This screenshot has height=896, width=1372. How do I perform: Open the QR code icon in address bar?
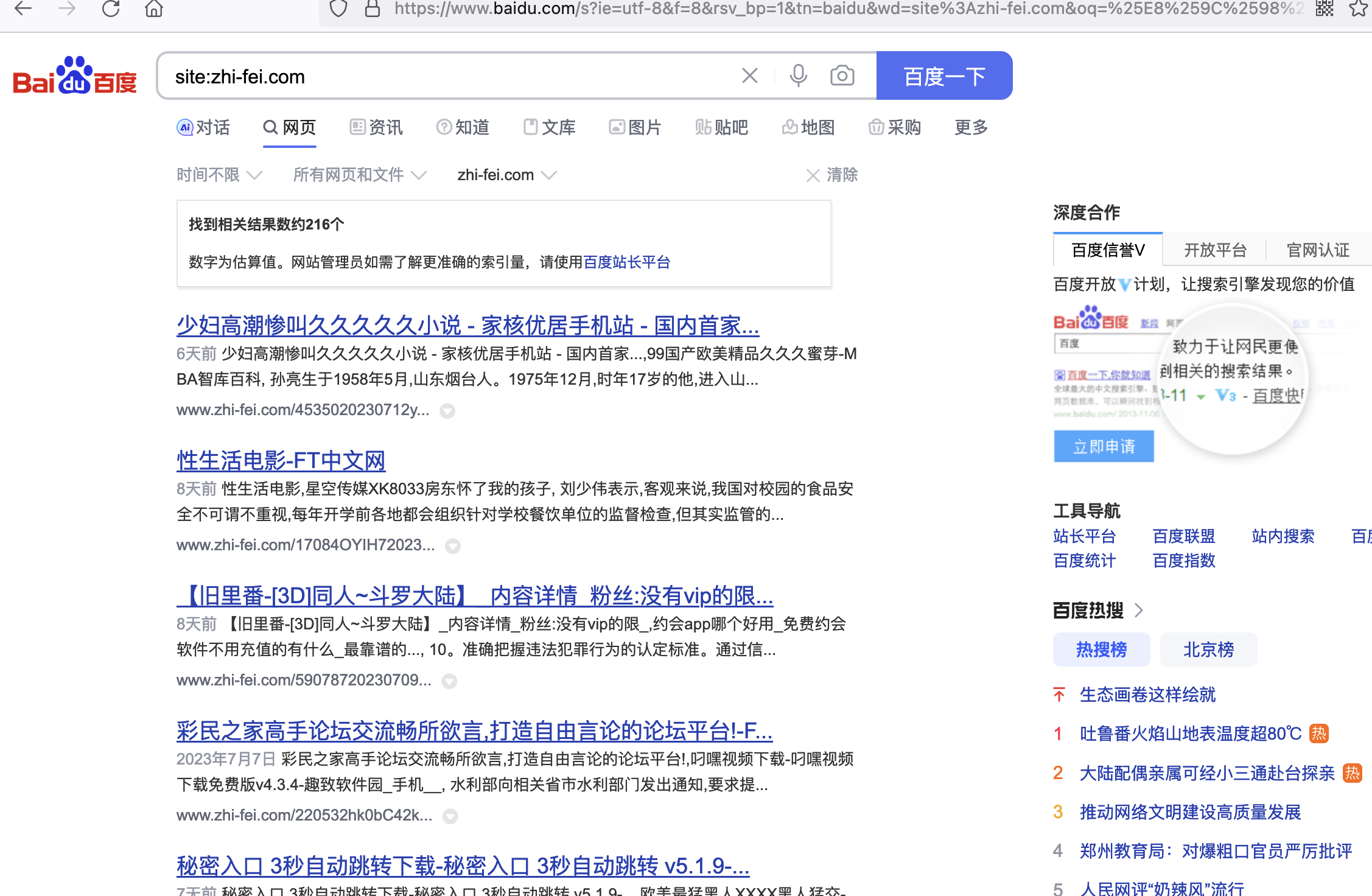pyautogui.click(x=1325, y=9)
